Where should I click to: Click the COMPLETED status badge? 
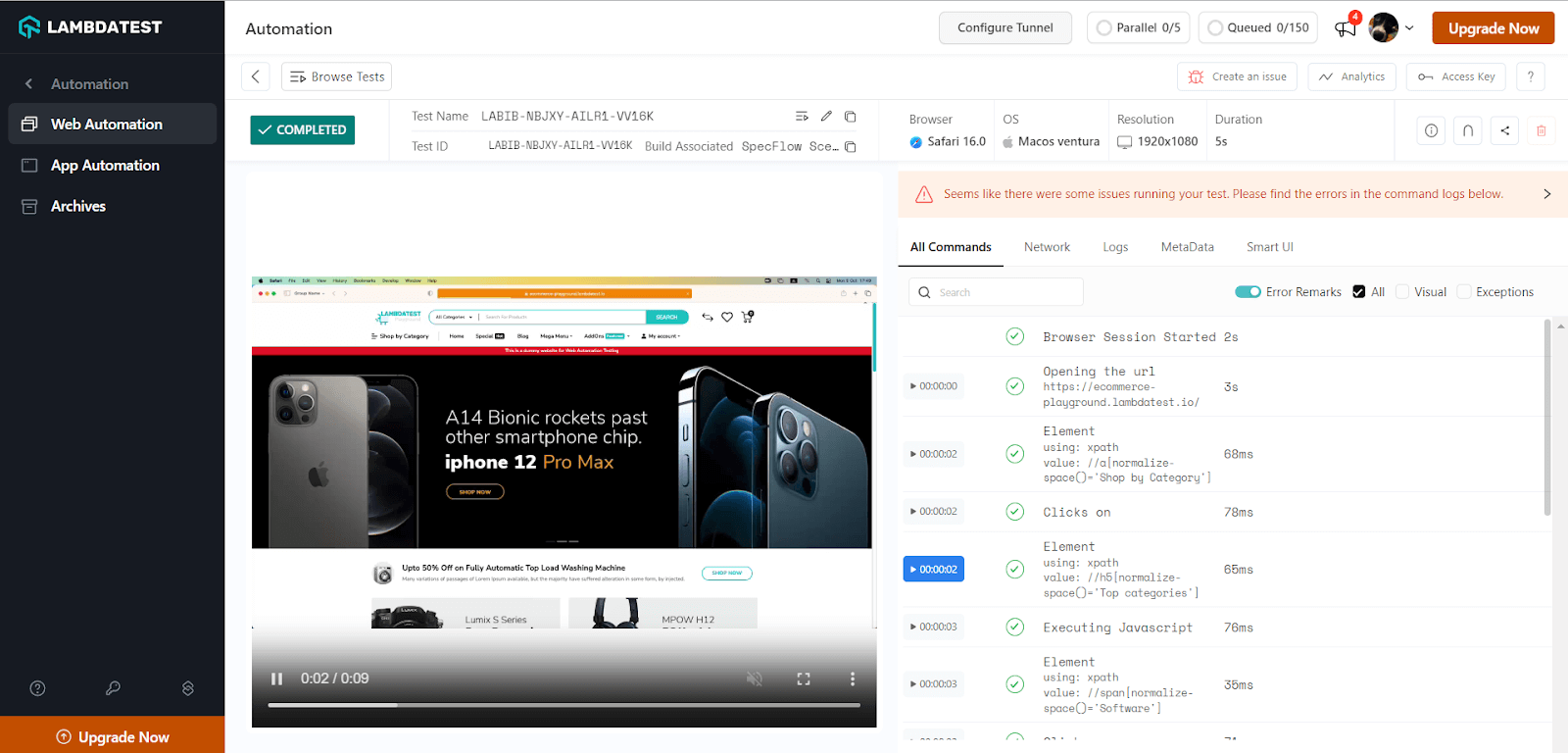click(x=303, y=129)
